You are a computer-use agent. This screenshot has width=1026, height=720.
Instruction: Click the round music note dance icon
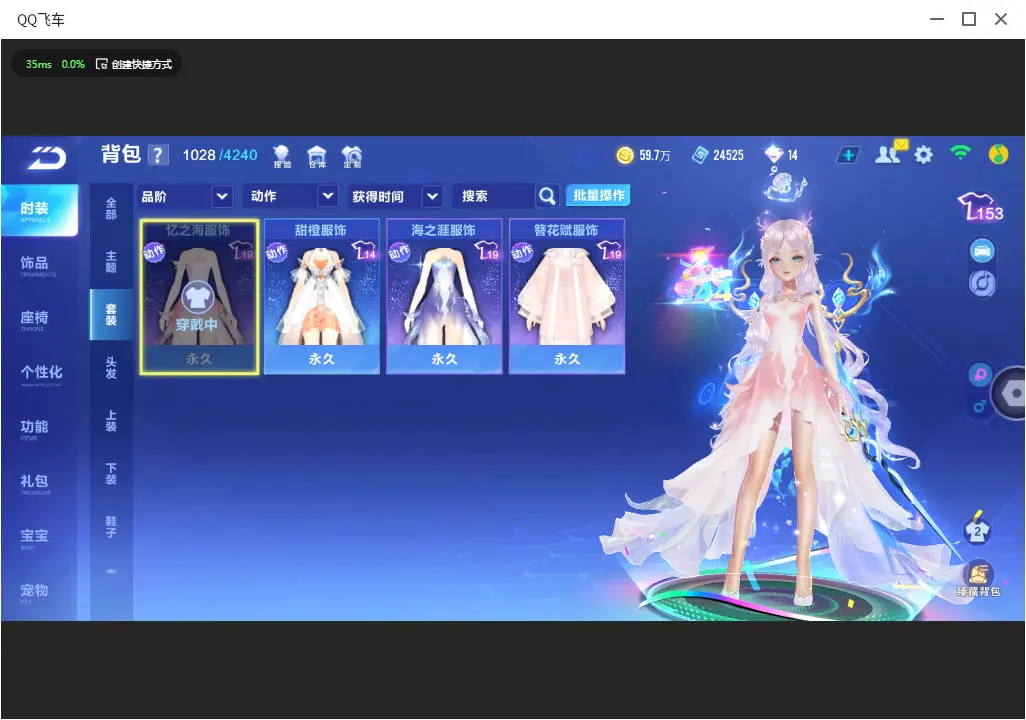[982, 283]
